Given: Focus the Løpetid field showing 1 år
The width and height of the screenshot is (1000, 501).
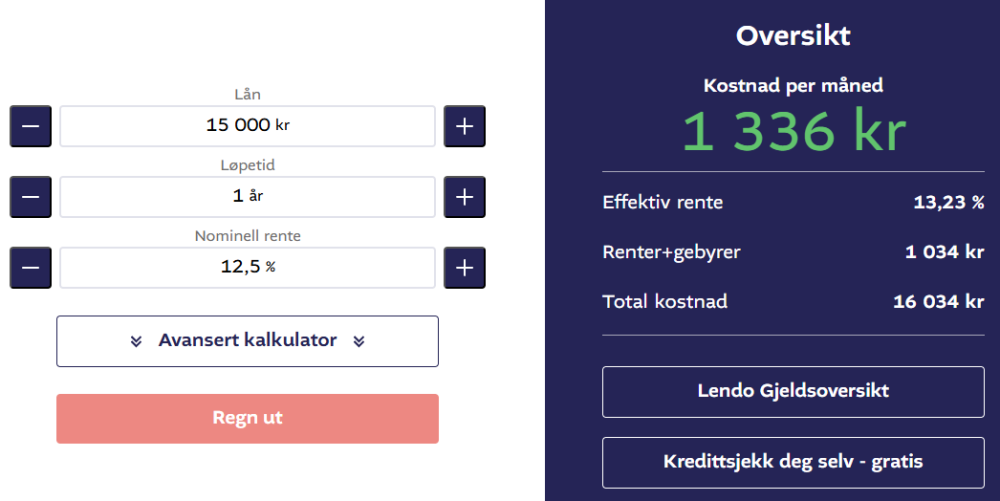Looking at the screenshot, I should (247, 197).
